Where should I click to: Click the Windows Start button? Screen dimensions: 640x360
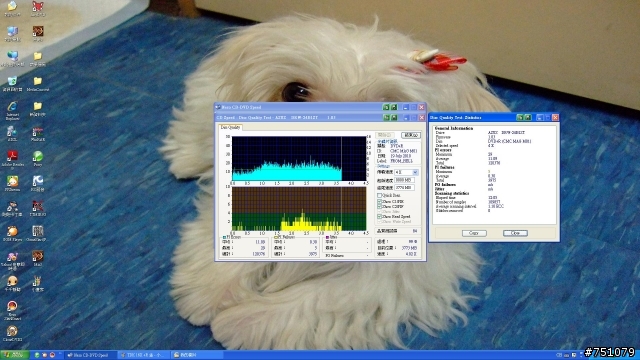tap(14, 355)
